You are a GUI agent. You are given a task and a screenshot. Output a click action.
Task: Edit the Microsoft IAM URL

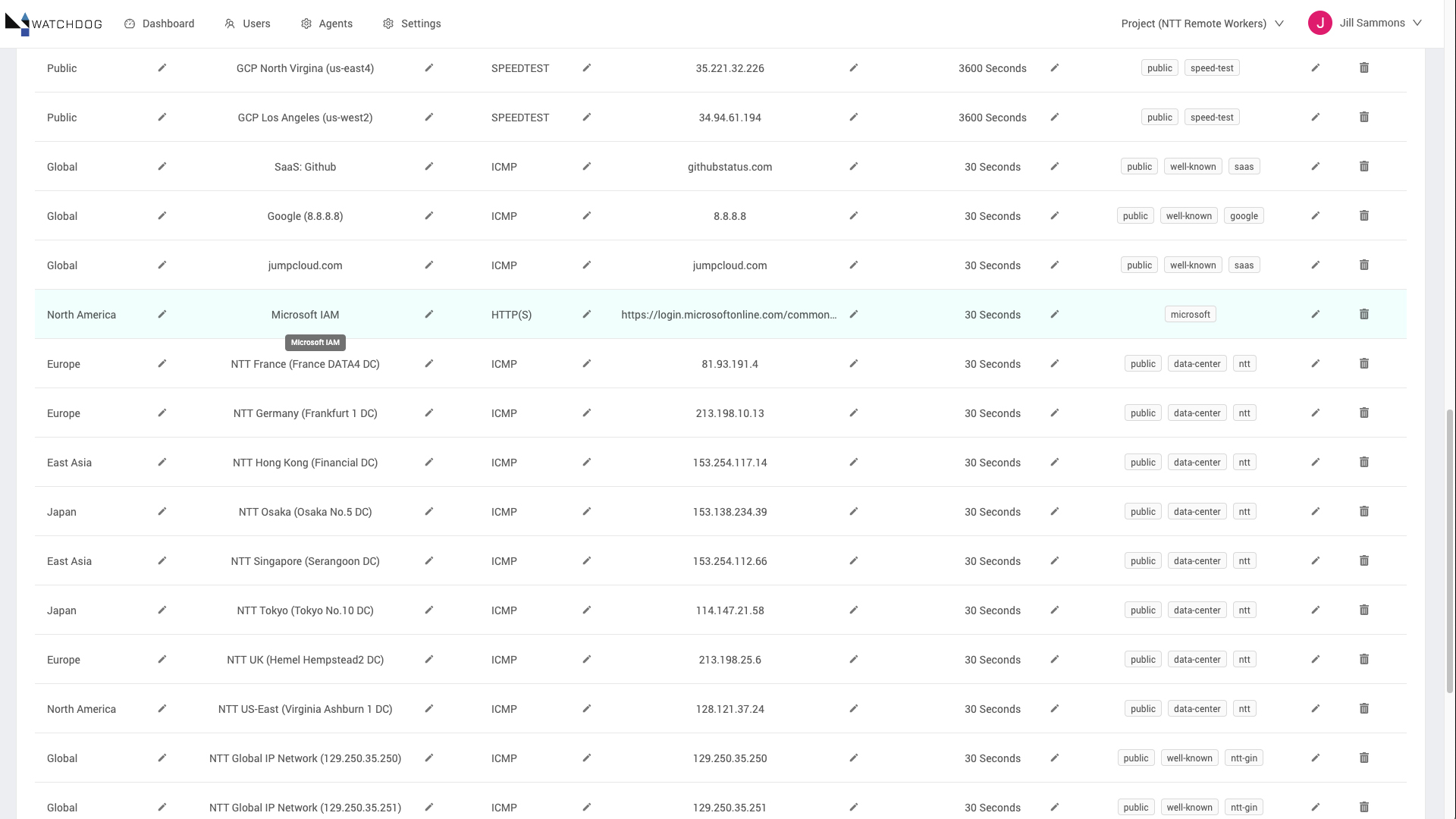click(x=854, y=314)
